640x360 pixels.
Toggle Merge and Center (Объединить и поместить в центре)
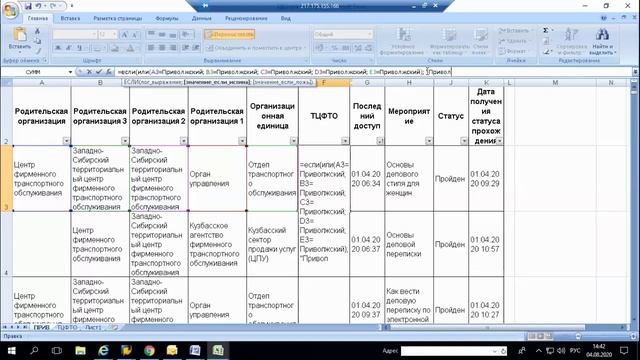click(257, 48)
